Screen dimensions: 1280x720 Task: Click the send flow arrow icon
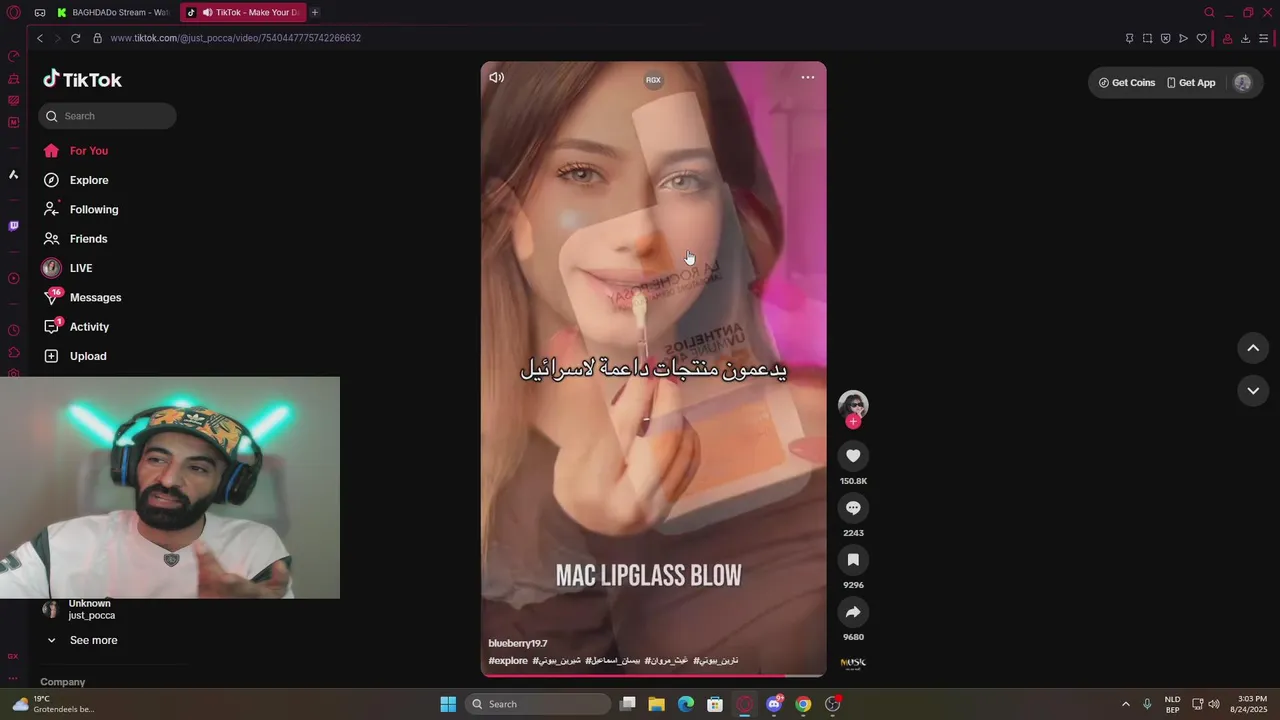point(1183,38)
